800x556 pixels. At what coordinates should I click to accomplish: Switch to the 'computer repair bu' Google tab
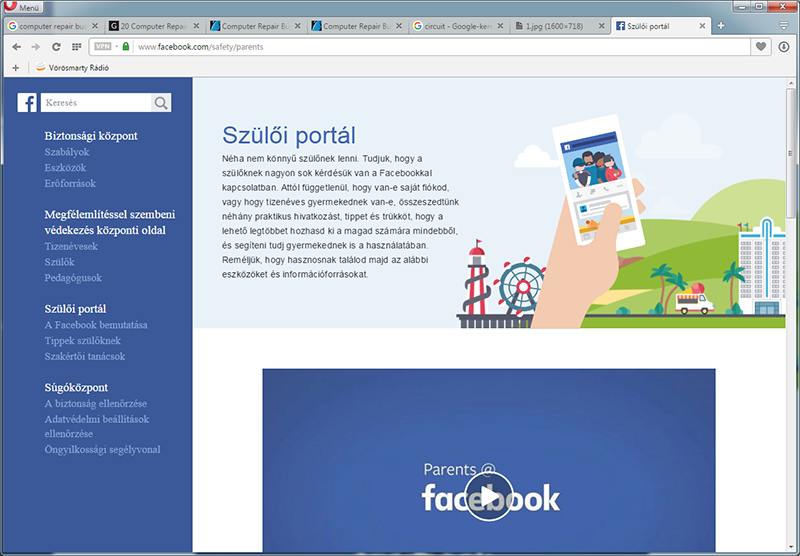pyautogui.click(x=53, y=26)
